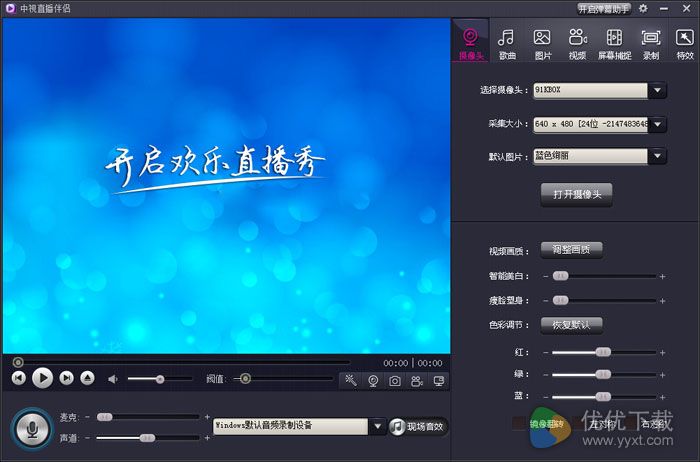Click the 640 x 480 capture size field

tap(590, 124)
